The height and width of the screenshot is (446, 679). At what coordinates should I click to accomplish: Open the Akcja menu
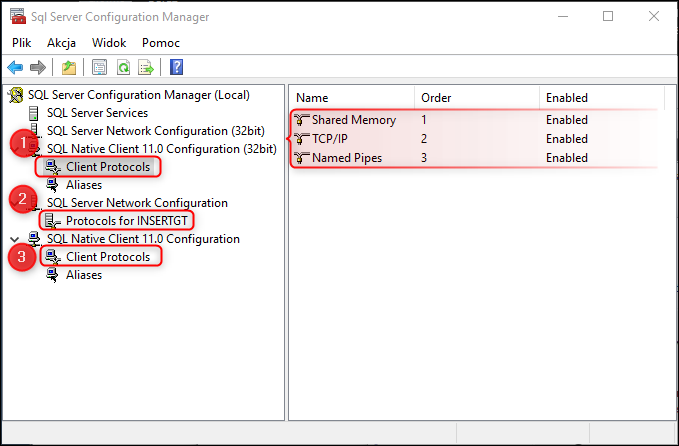pos(61,43)
